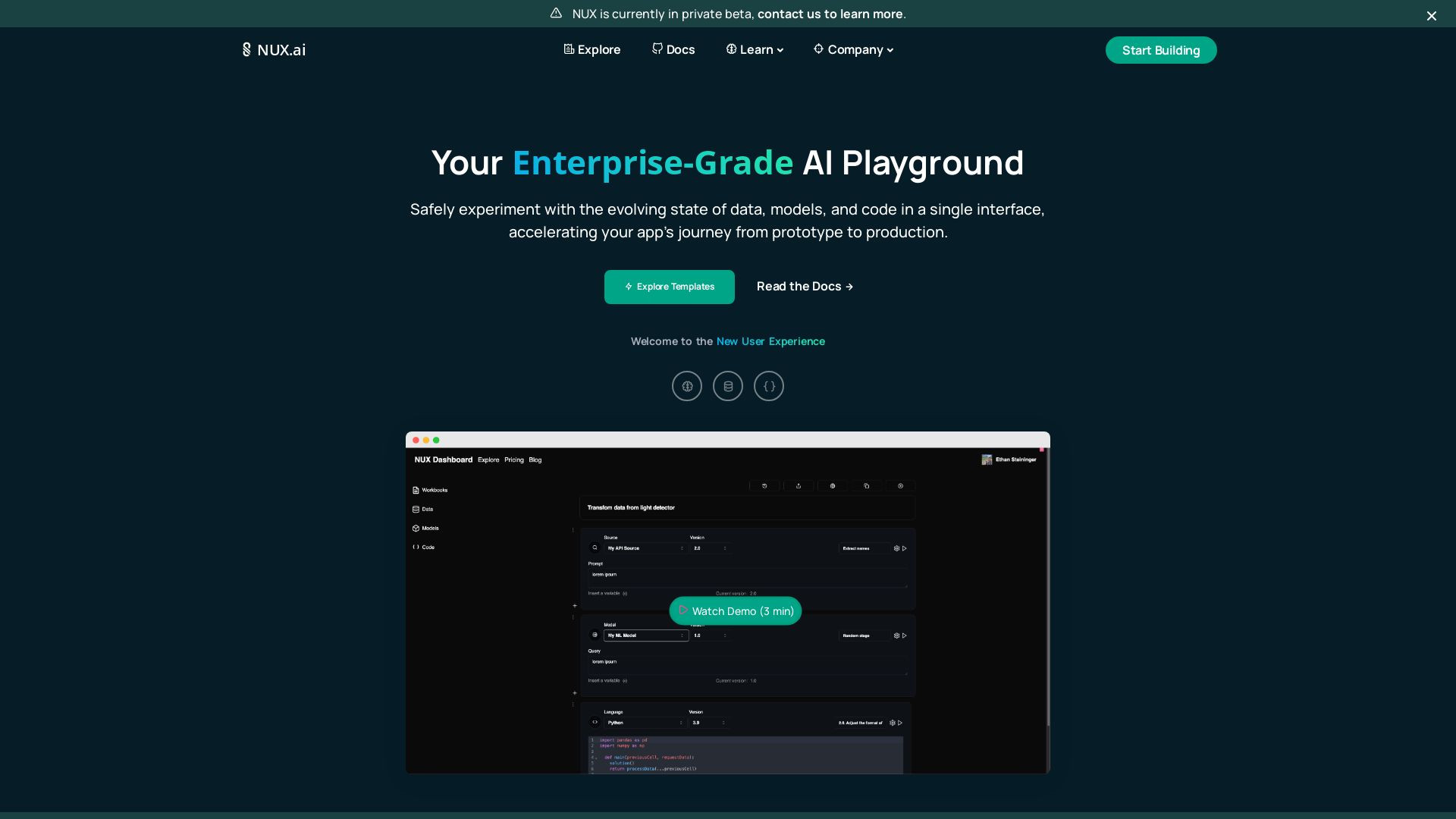
Task: Click the code braces circle icon
Action: (769, 386)
